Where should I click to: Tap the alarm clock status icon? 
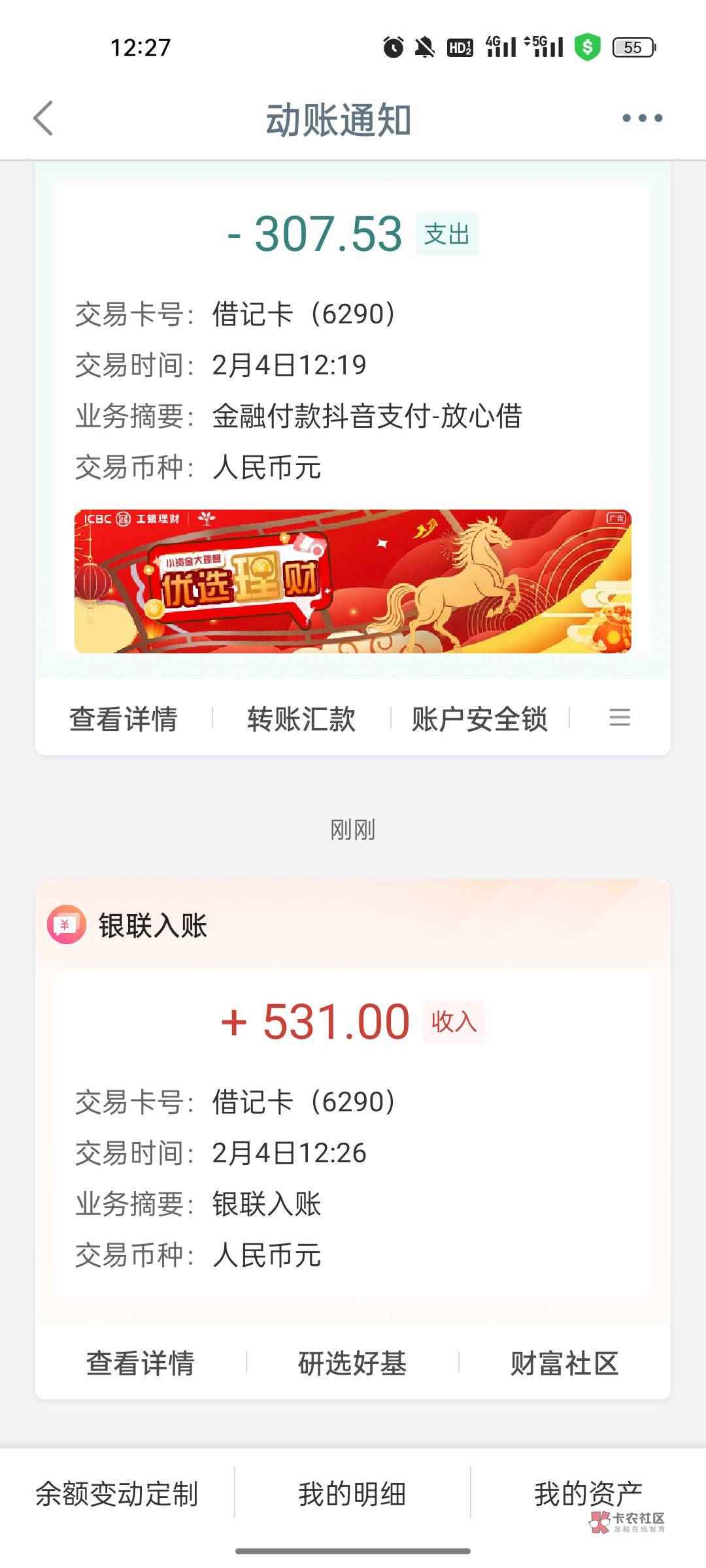pyautogui.click(x=394, y=47)
